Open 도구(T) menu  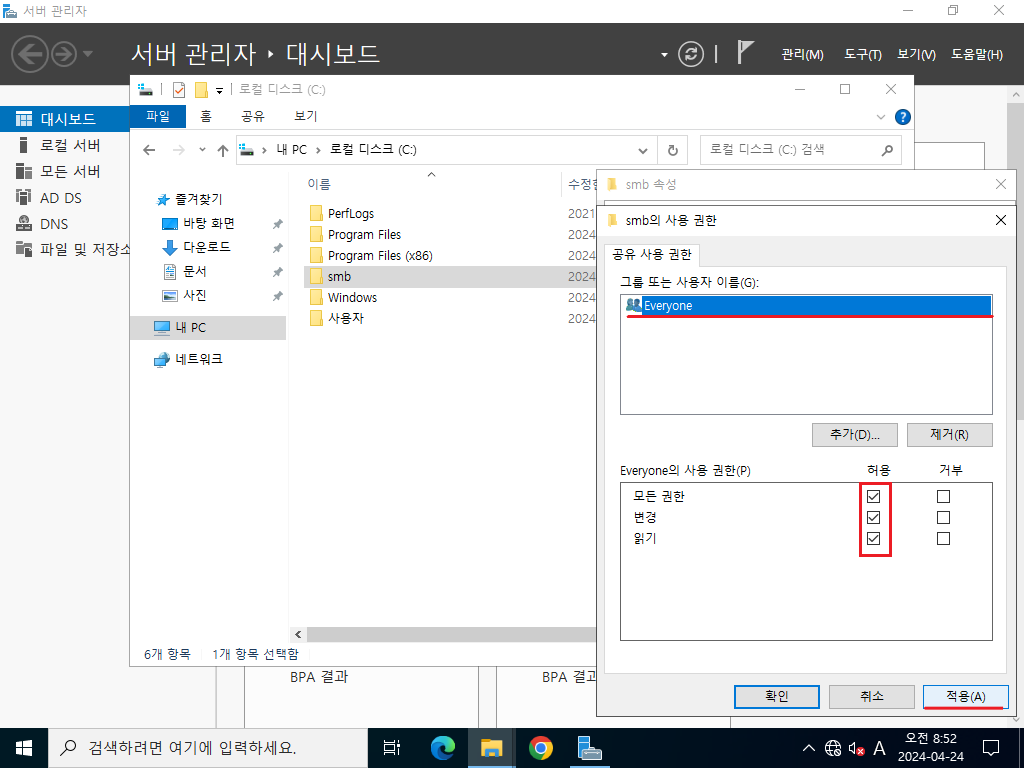click(863, 55)
